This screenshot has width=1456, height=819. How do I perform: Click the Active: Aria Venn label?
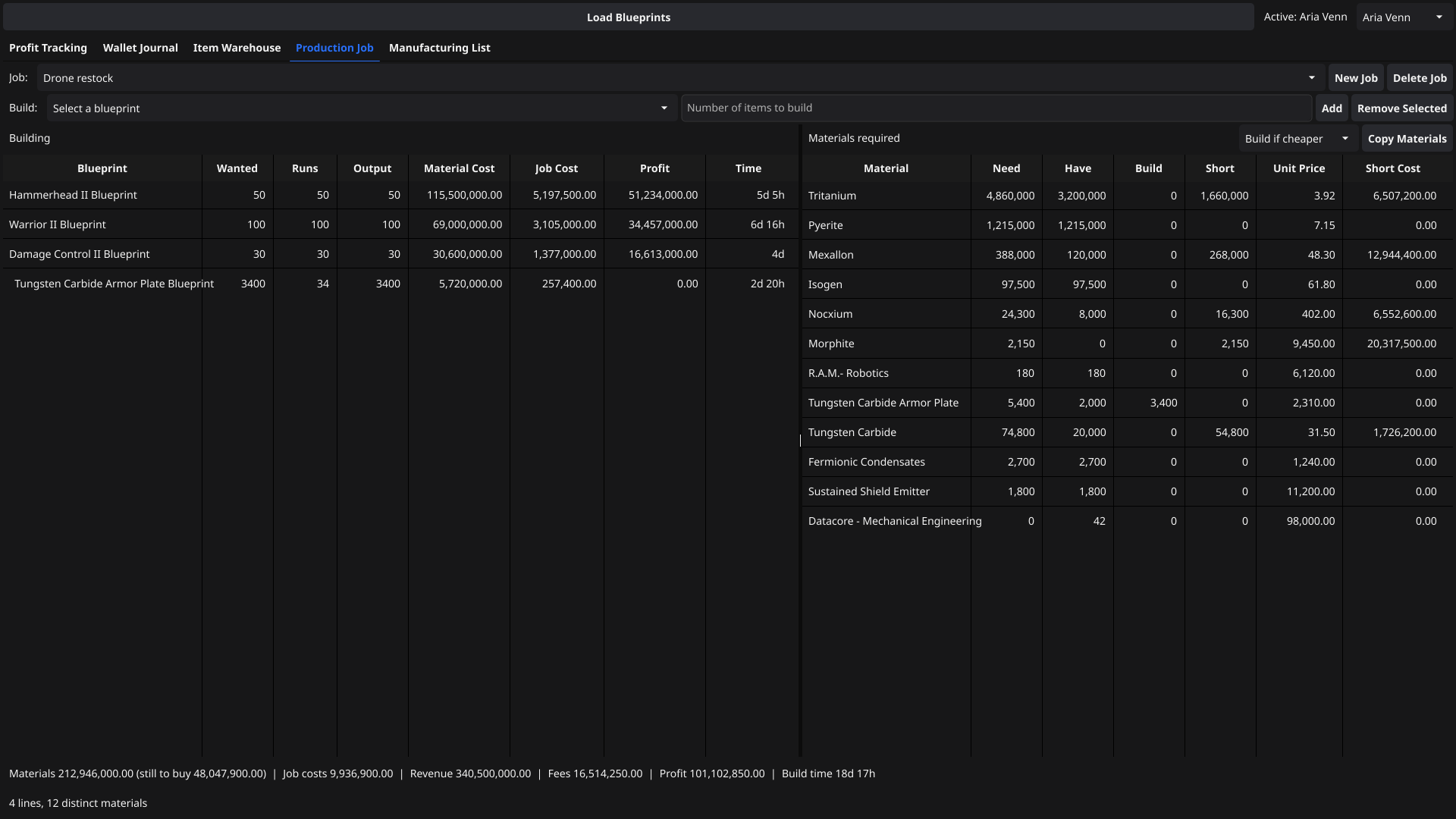tap(1305, 17)
